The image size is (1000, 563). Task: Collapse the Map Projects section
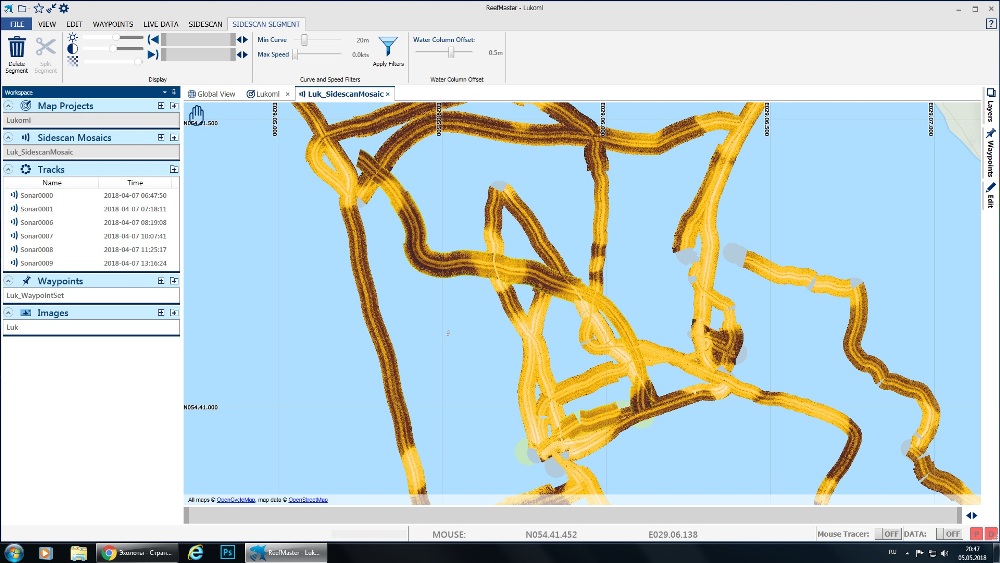tap(9, 106)
